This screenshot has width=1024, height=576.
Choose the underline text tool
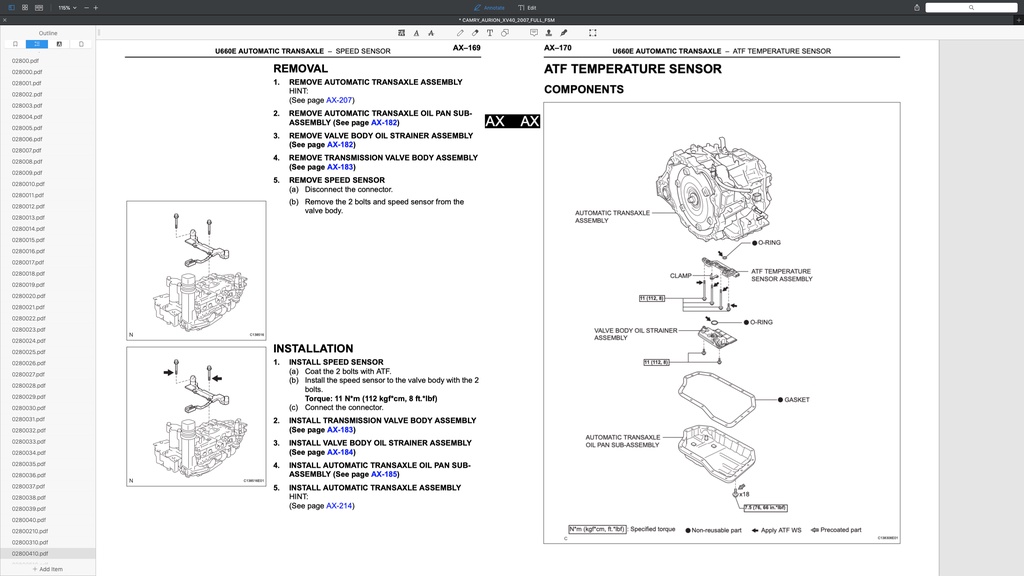point(416,33)
